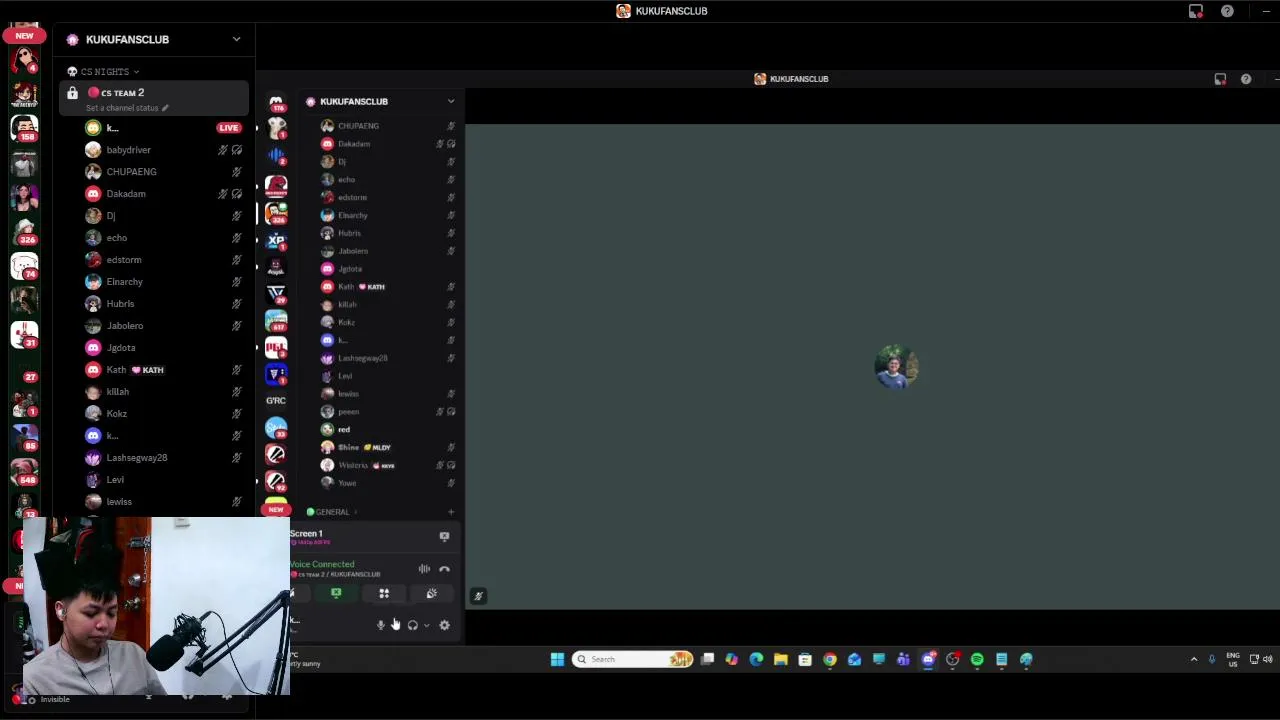Open soundboard button in voice panel
The image size is (1280, 720).
(432, 594)
